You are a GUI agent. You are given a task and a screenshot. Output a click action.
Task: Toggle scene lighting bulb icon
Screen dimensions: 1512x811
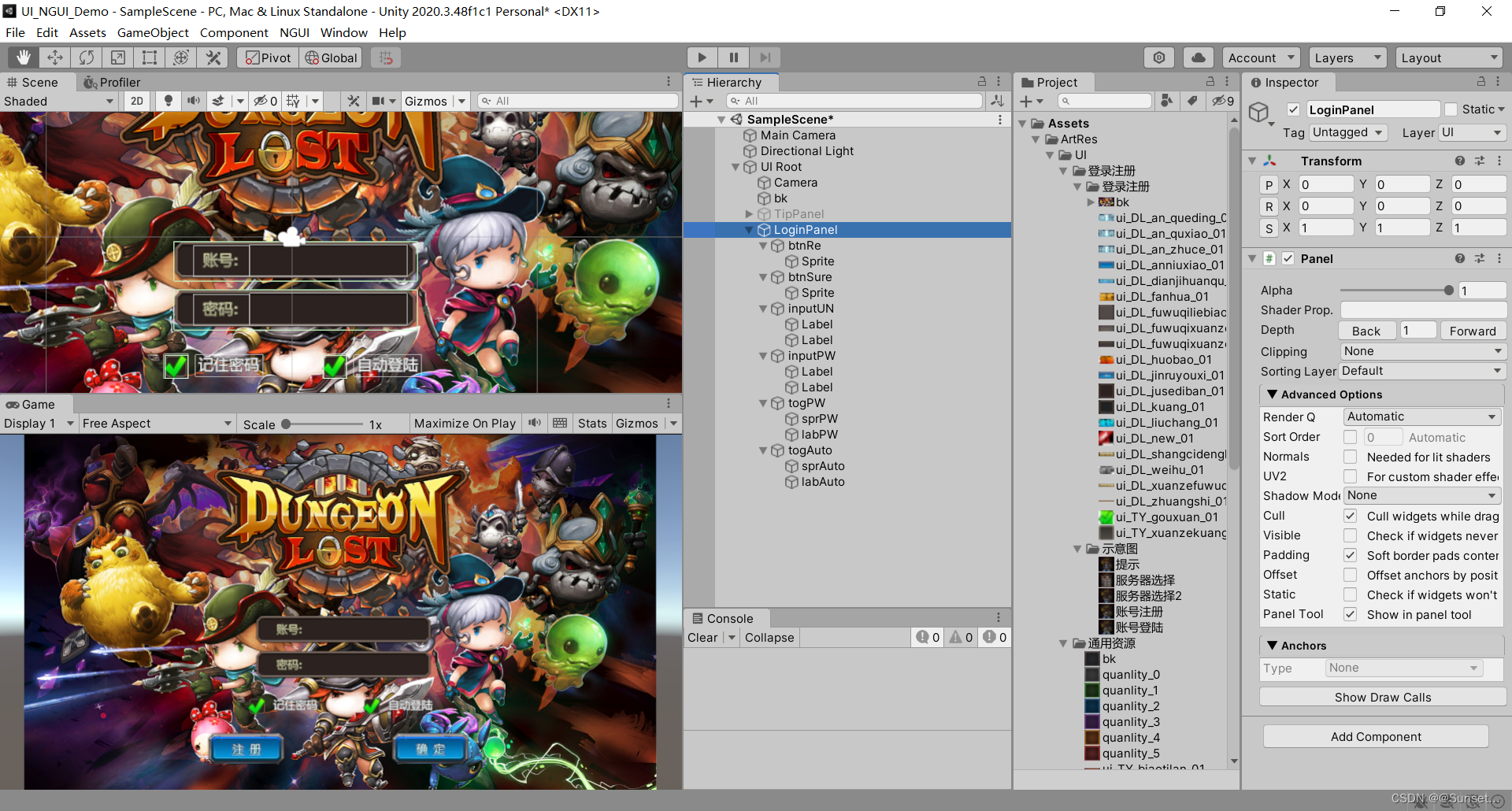[x=168, y=101]
